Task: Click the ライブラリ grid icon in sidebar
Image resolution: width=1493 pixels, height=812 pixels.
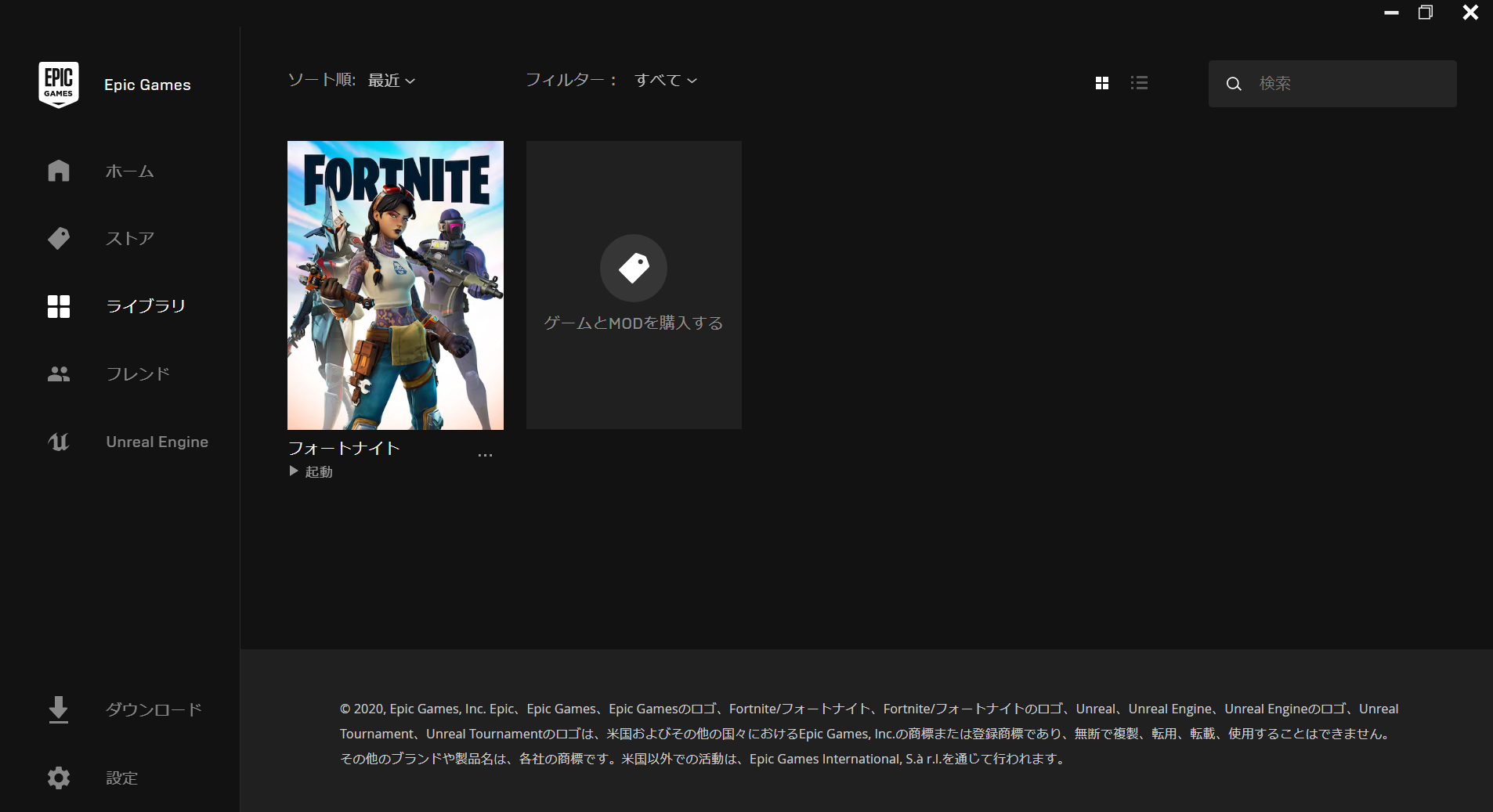Action: click(59, 306)
